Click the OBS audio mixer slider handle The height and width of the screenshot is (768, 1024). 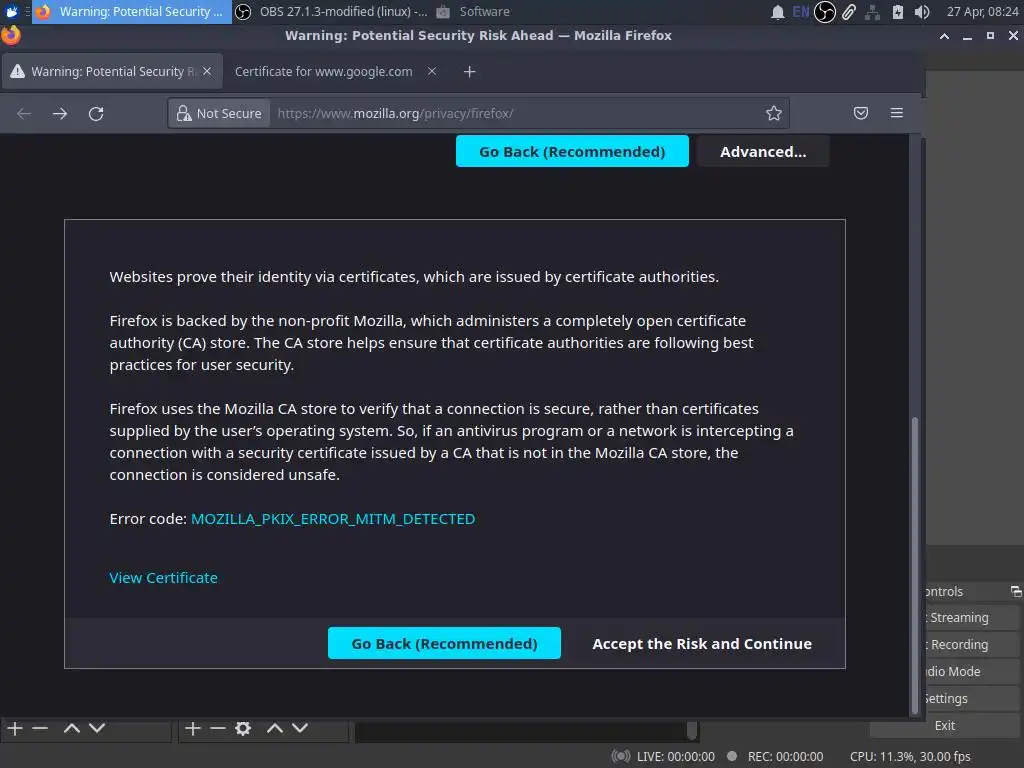pos(692,729)
